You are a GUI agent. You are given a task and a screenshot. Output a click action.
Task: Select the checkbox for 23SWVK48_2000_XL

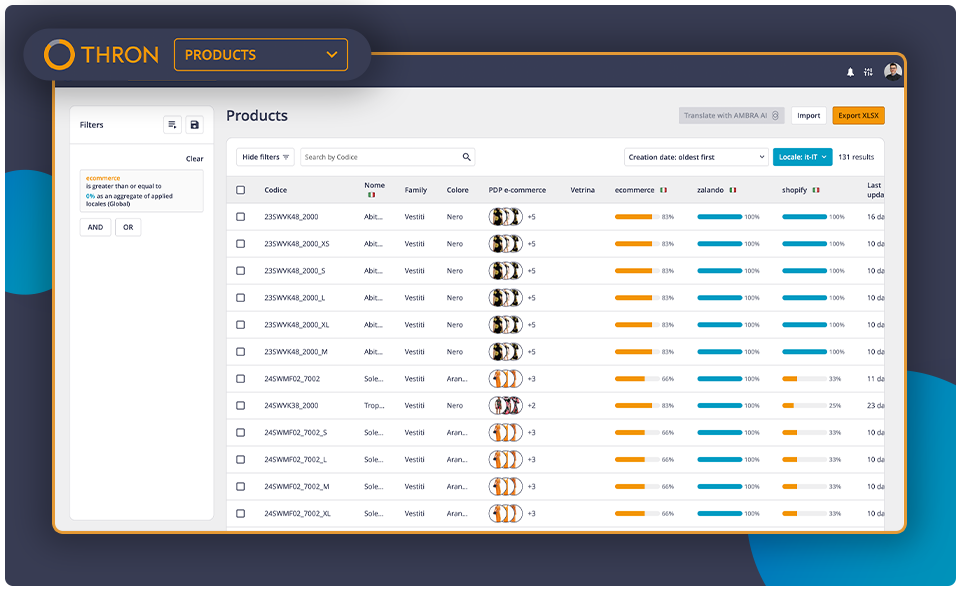tap(241, 325)
